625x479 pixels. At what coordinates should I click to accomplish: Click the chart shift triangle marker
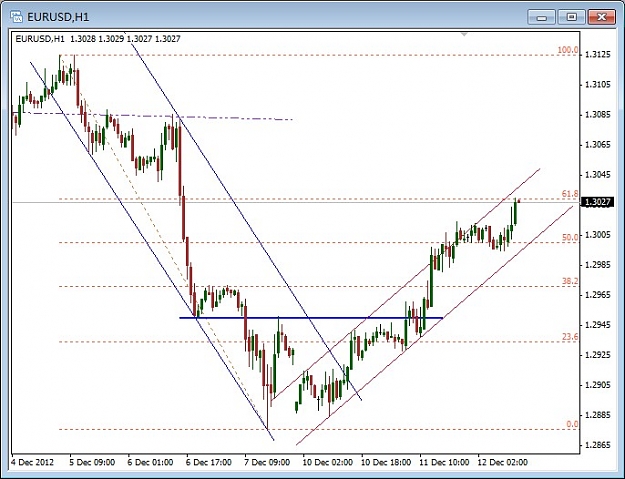pyautogui.click(x=464, y=35)
